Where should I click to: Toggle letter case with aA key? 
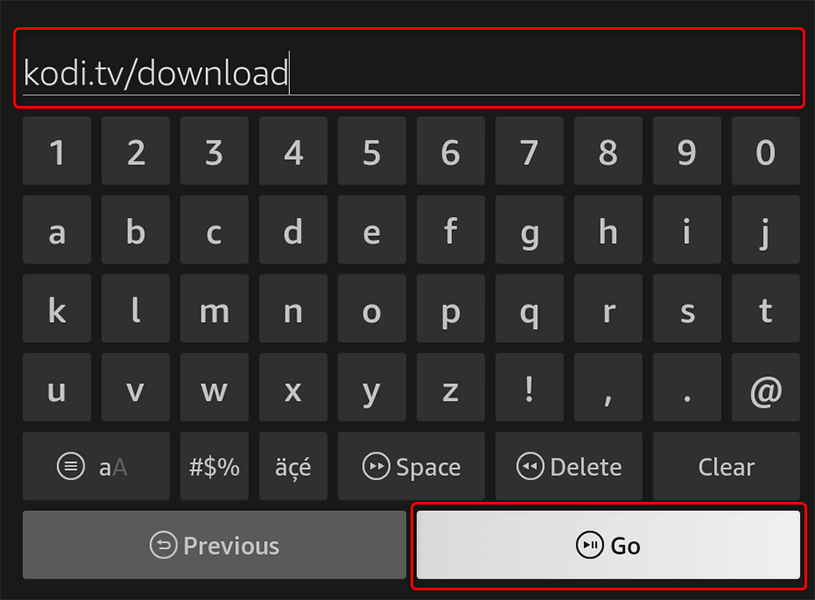[97, 467]
